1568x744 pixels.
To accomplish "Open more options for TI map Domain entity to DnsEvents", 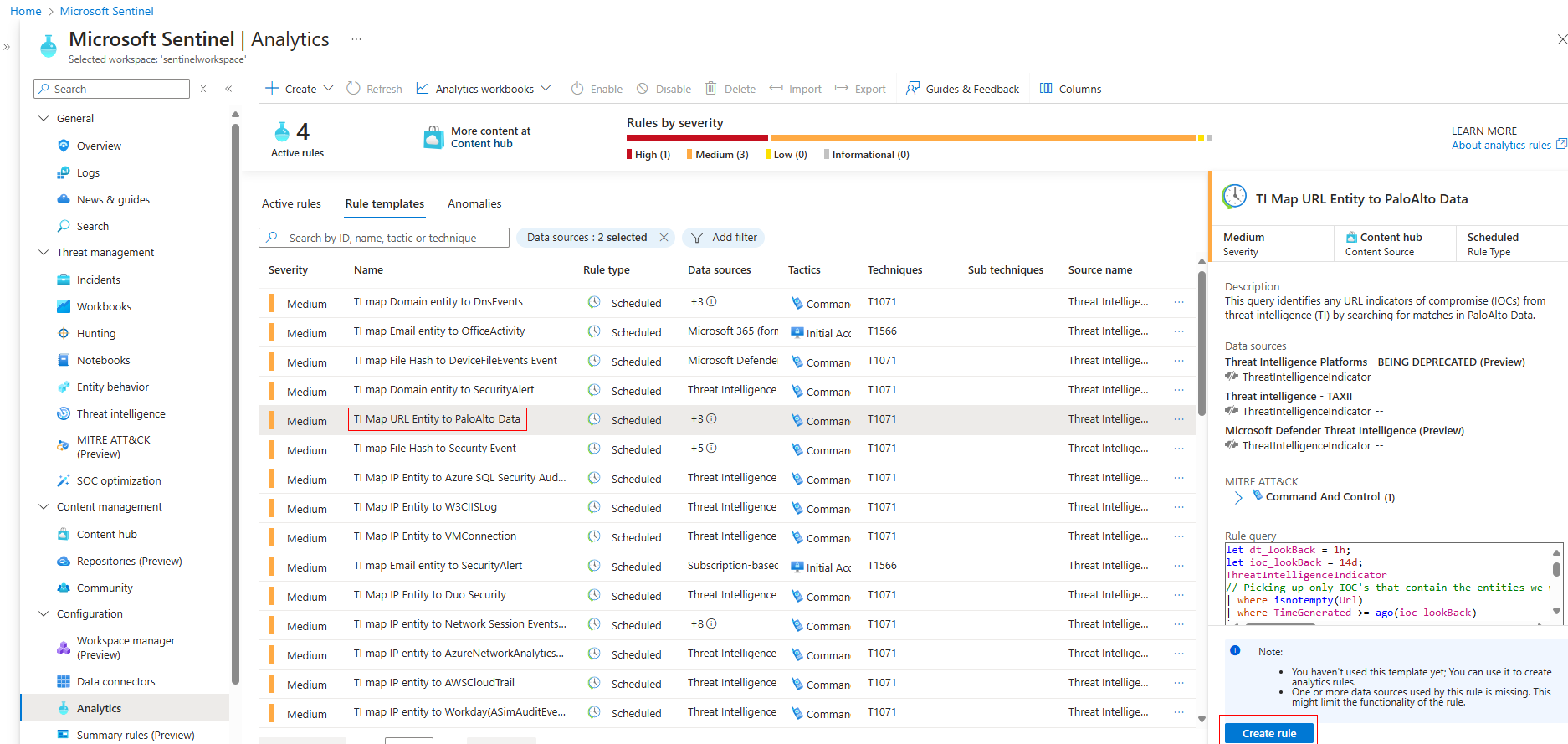I will tap(1179, 302).
